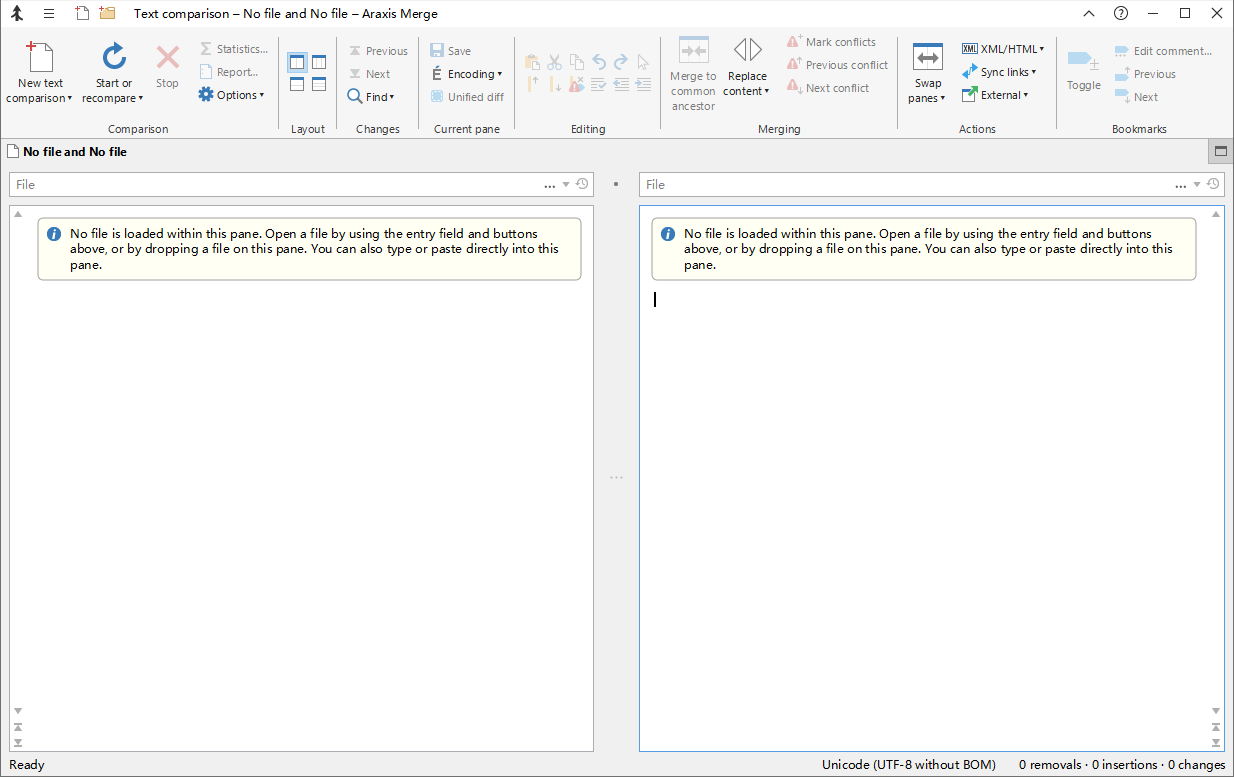Open the Sync links dropdown
The width and height of the screenshot is (1234, 777).
pos(999,72)
